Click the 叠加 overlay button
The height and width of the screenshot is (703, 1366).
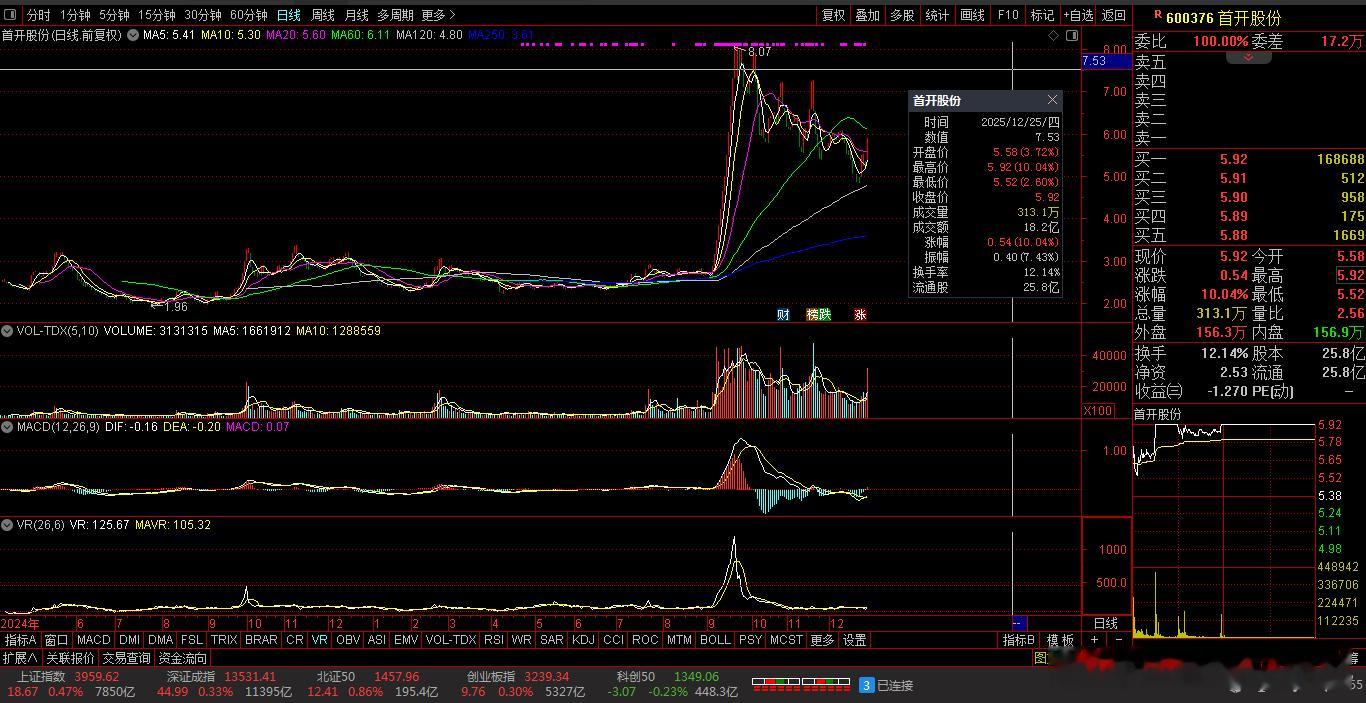point(868,15)
